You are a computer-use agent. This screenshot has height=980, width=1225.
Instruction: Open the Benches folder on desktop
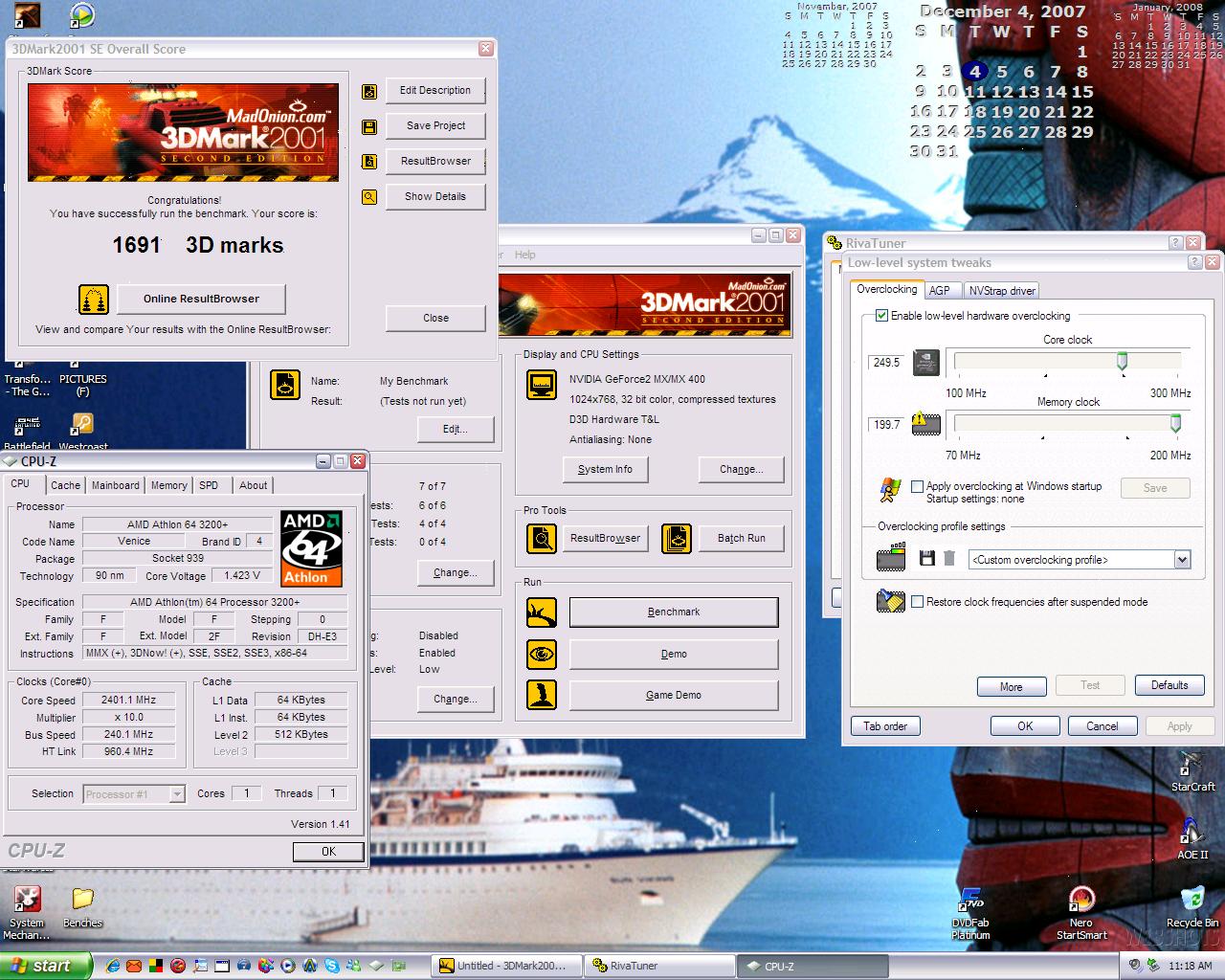(x=82, y=907)
